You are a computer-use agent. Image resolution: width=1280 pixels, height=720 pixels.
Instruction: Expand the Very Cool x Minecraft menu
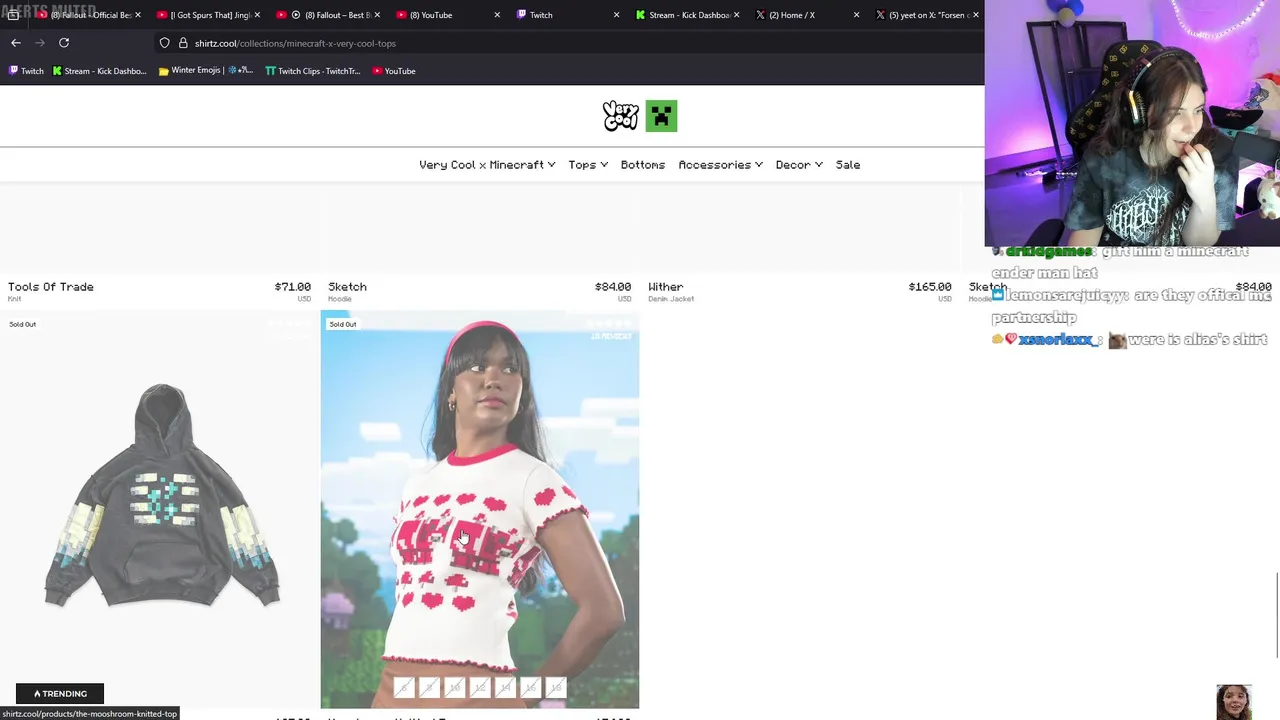tap(487, 165)
